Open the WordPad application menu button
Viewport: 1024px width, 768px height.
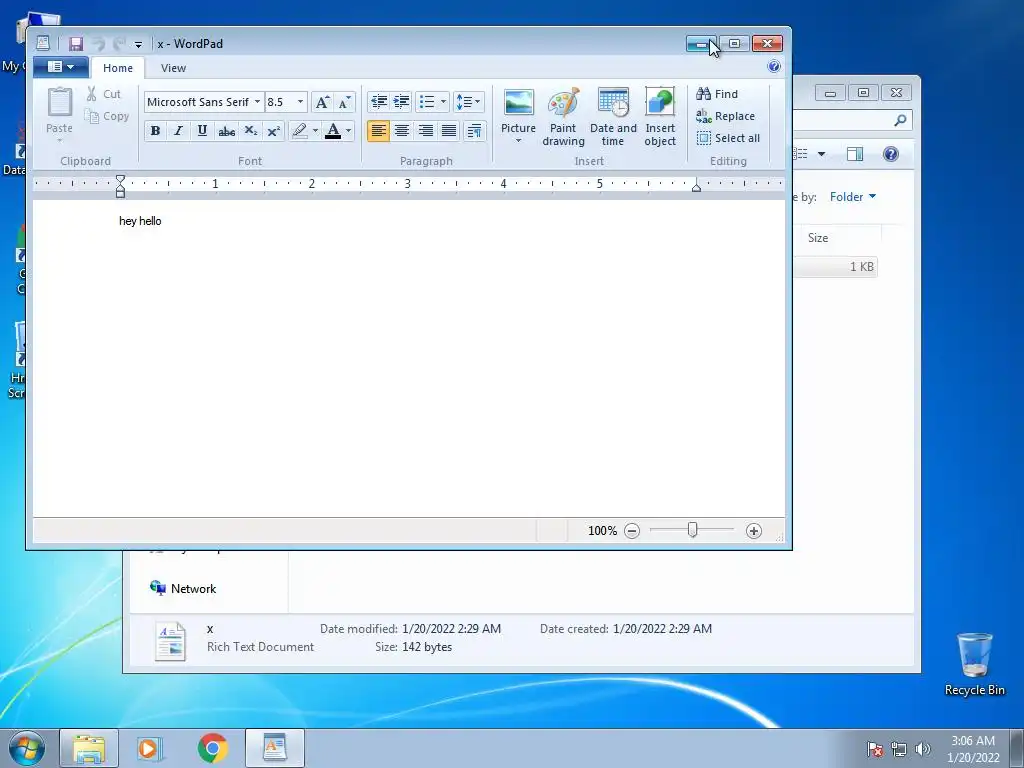(61, 67)
